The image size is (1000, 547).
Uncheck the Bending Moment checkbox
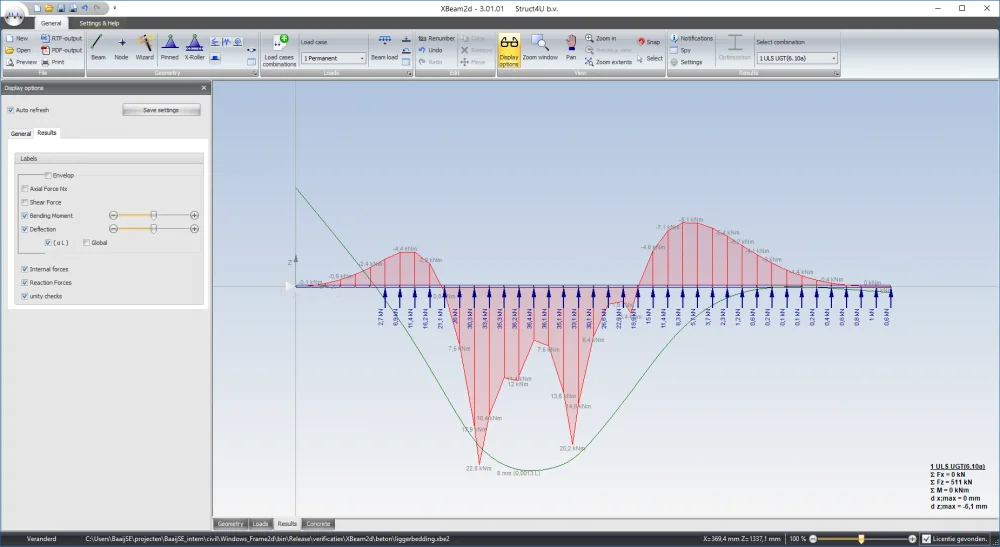tap(25, 215)
